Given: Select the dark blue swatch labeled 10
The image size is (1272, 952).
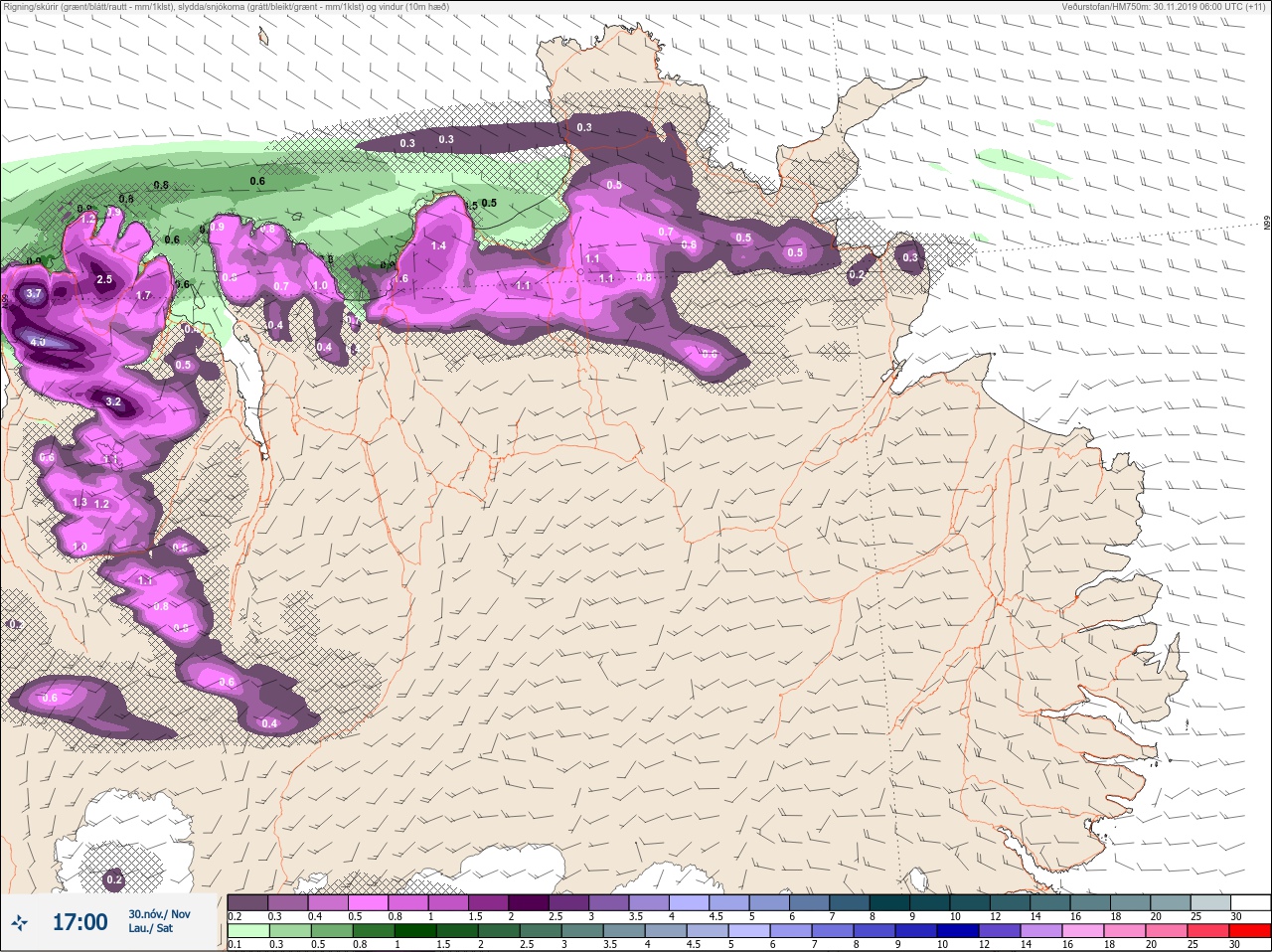Looking at the screenshot, I should (x=959, y=931).
